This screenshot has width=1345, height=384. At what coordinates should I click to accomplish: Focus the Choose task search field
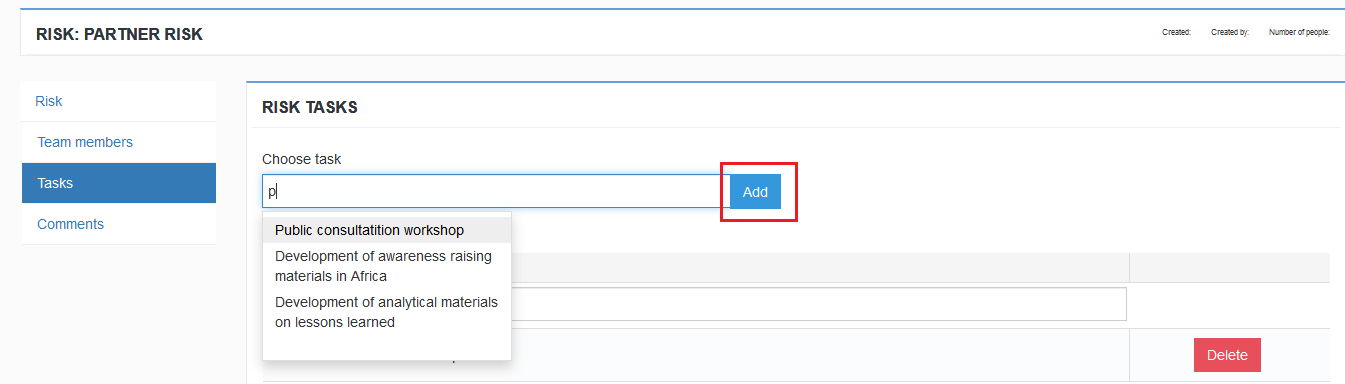pyautogui.click(x=496, y=191)
